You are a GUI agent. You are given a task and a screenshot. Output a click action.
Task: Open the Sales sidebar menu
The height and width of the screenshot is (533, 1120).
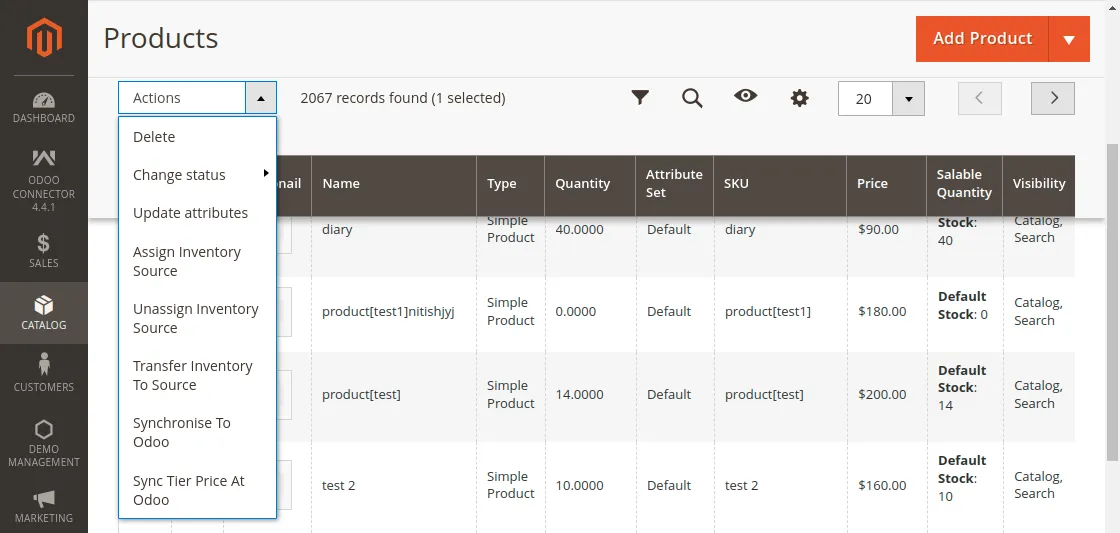tap(44, 251)
